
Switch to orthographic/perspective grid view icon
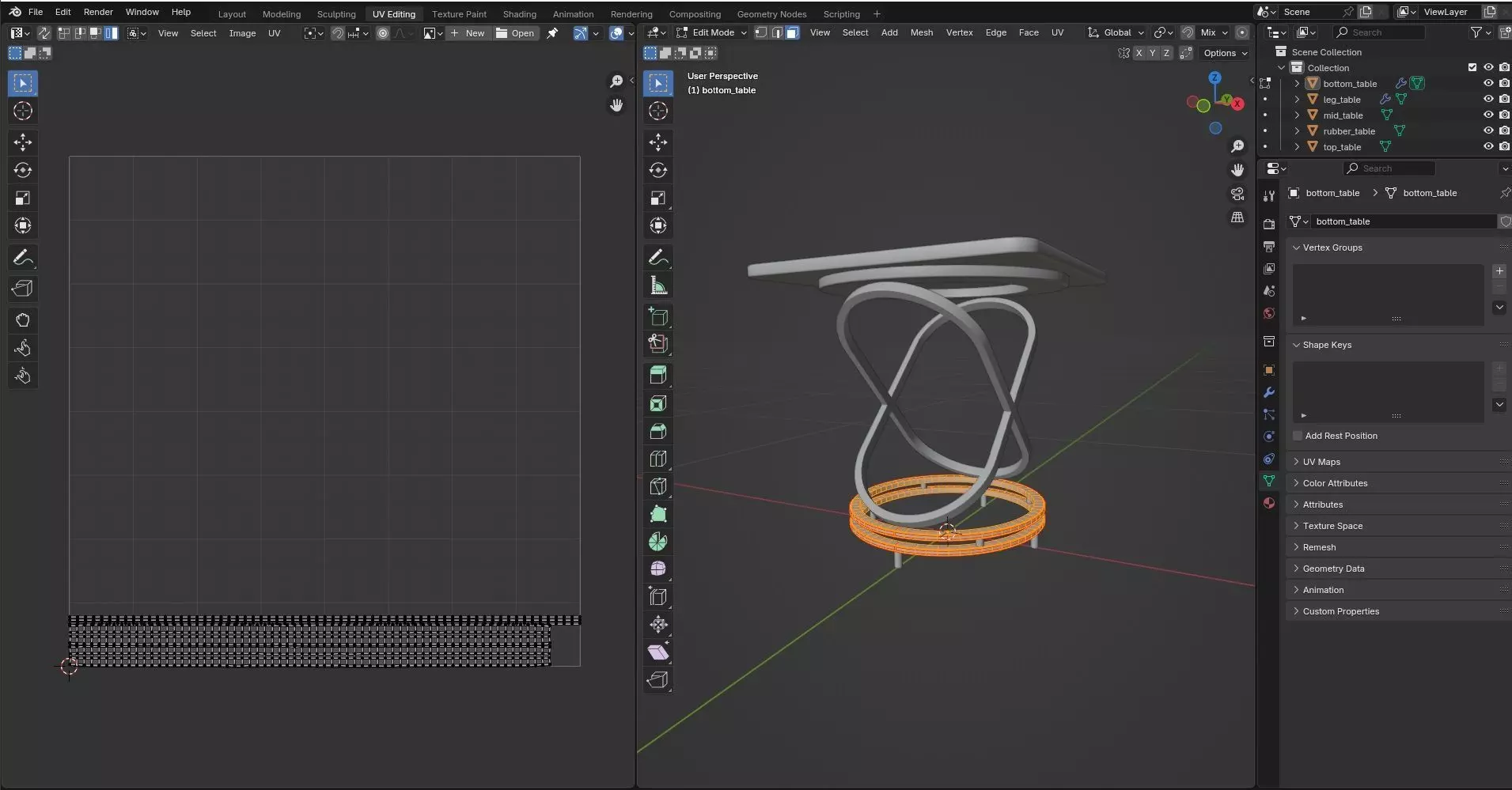pos(1237,217)
